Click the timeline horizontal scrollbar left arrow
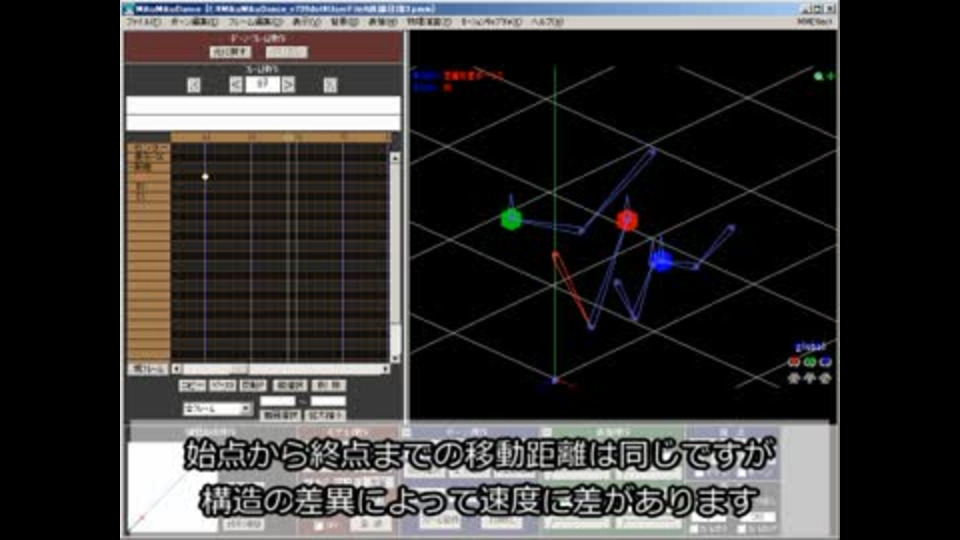 point(176,369)
